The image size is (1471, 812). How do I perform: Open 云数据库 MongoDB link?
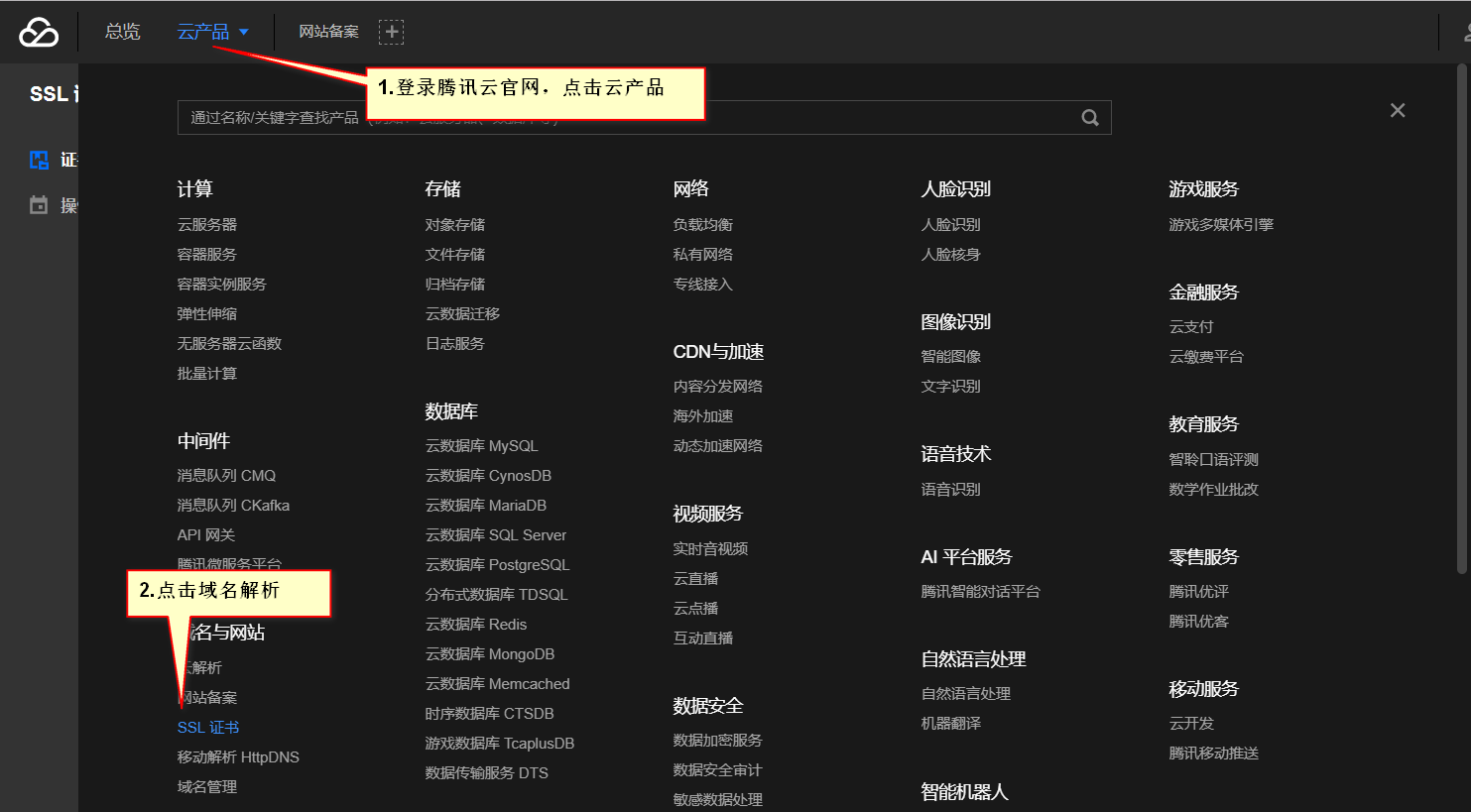click(490, 654)
